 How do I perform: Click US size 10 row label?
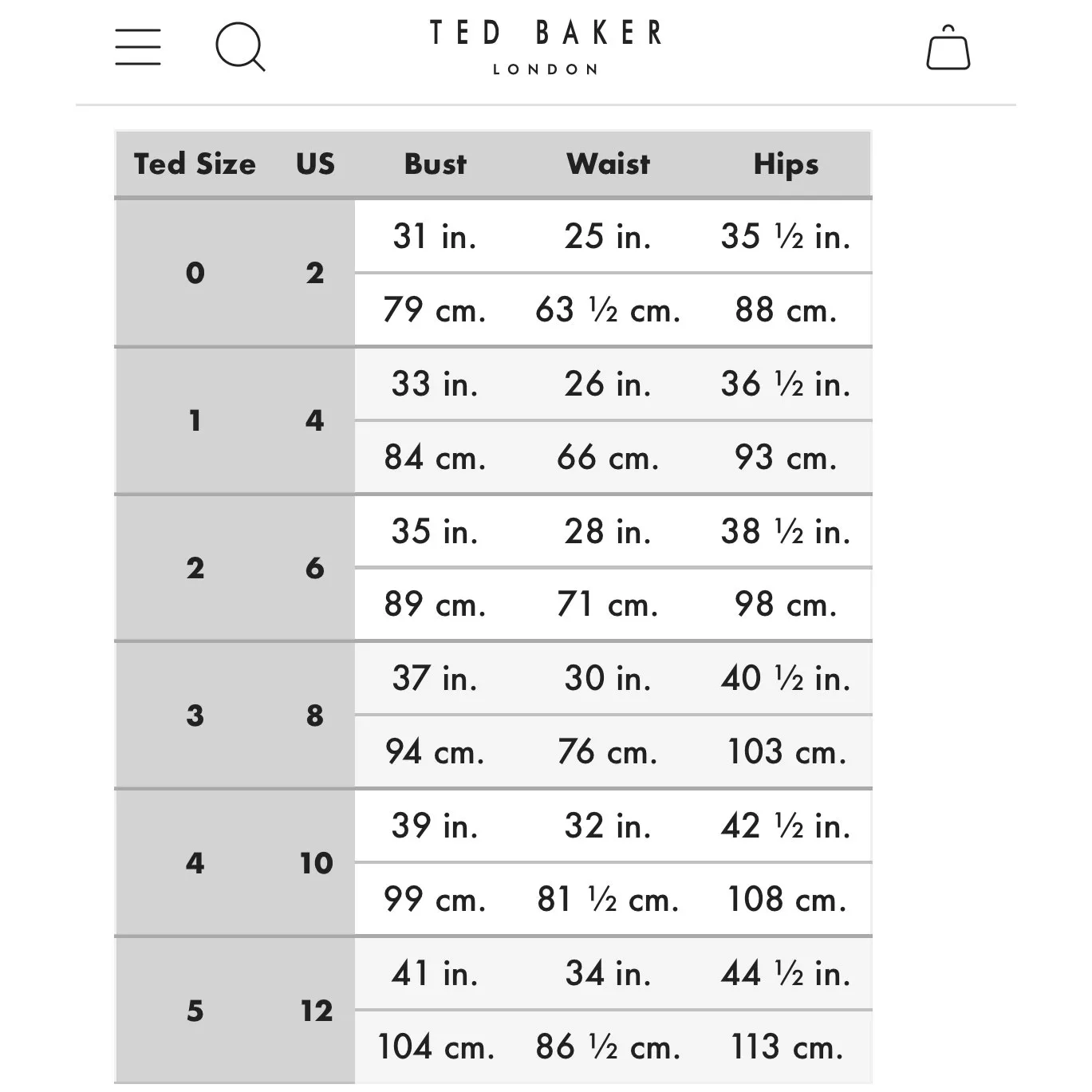(x=316, y=862)
